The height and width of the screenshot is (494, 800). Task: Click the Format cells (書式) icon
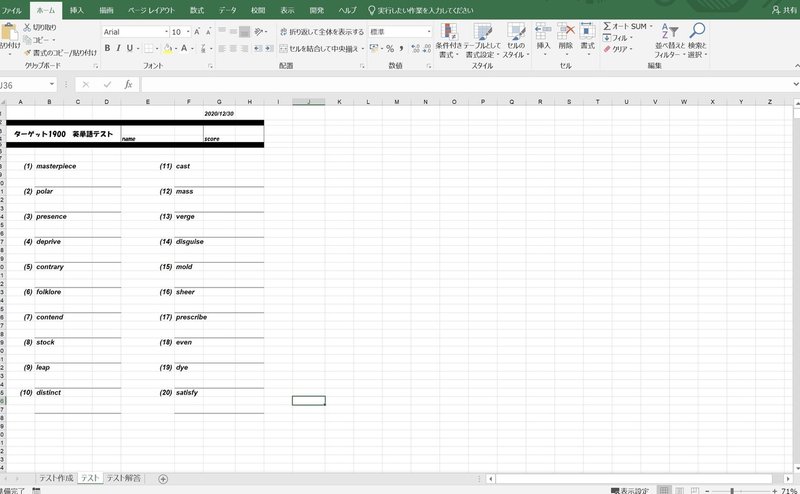click(x=587, y=32)
